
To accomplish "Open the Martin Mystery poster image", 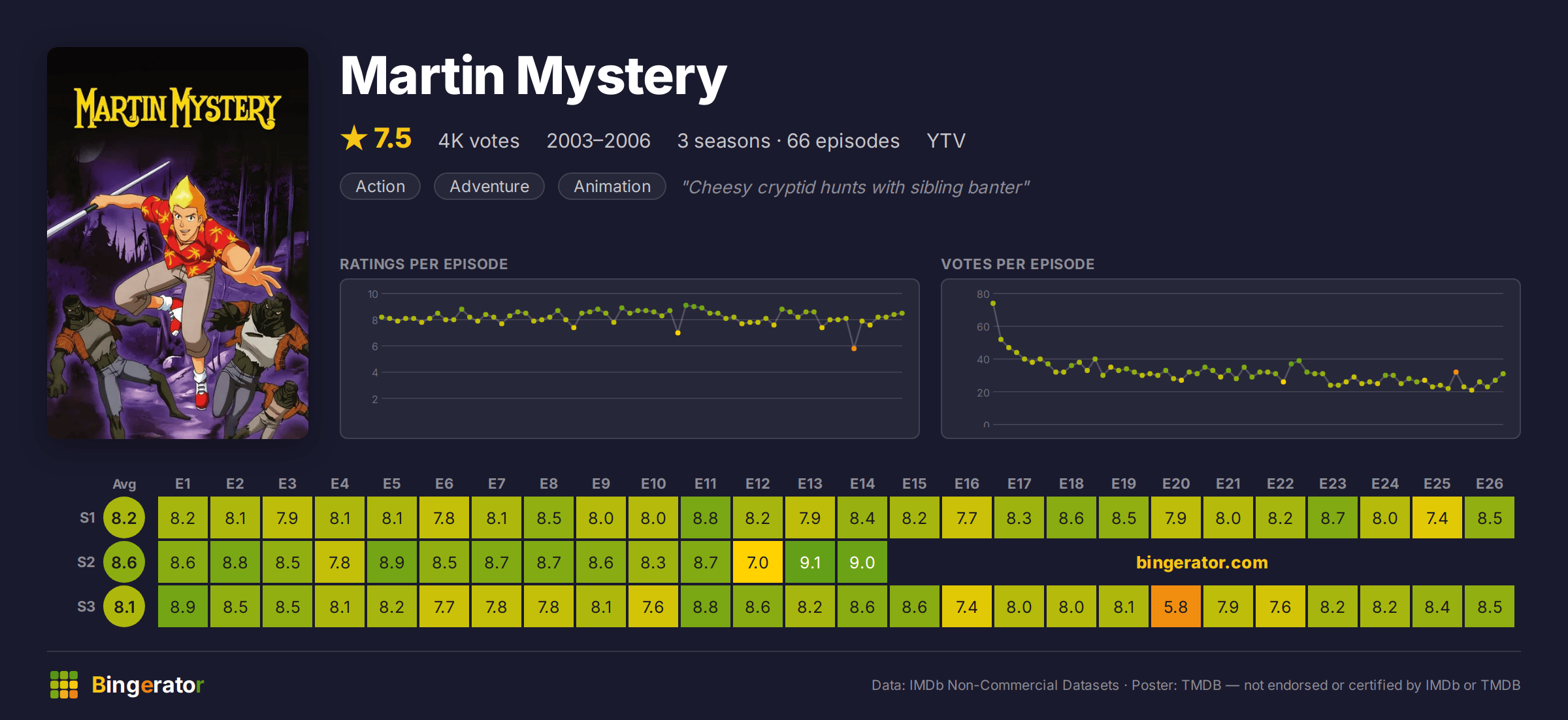I will coord(178,243).
